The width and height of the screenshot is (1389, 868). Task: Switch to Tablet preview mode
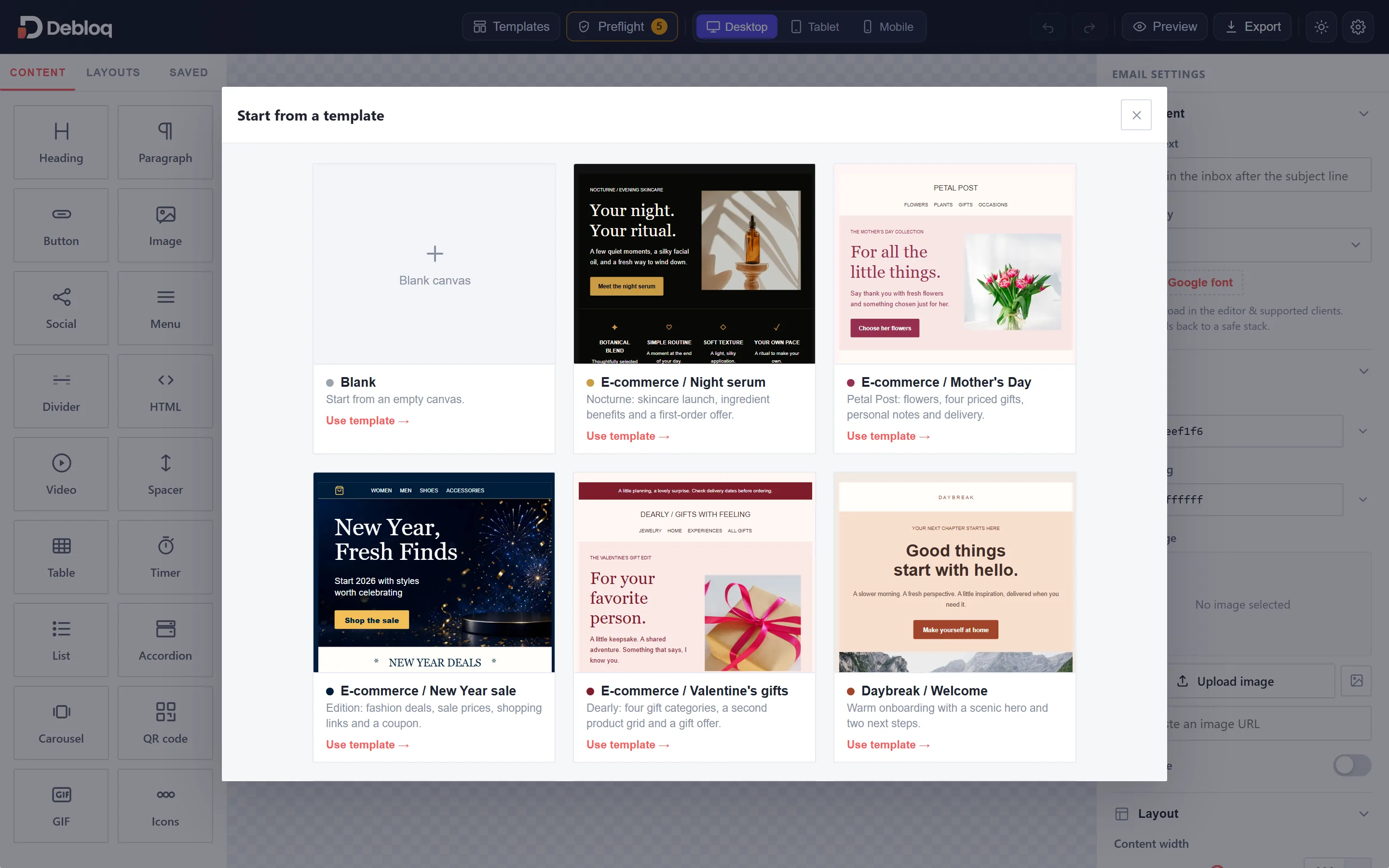click(x=815, y=27)
